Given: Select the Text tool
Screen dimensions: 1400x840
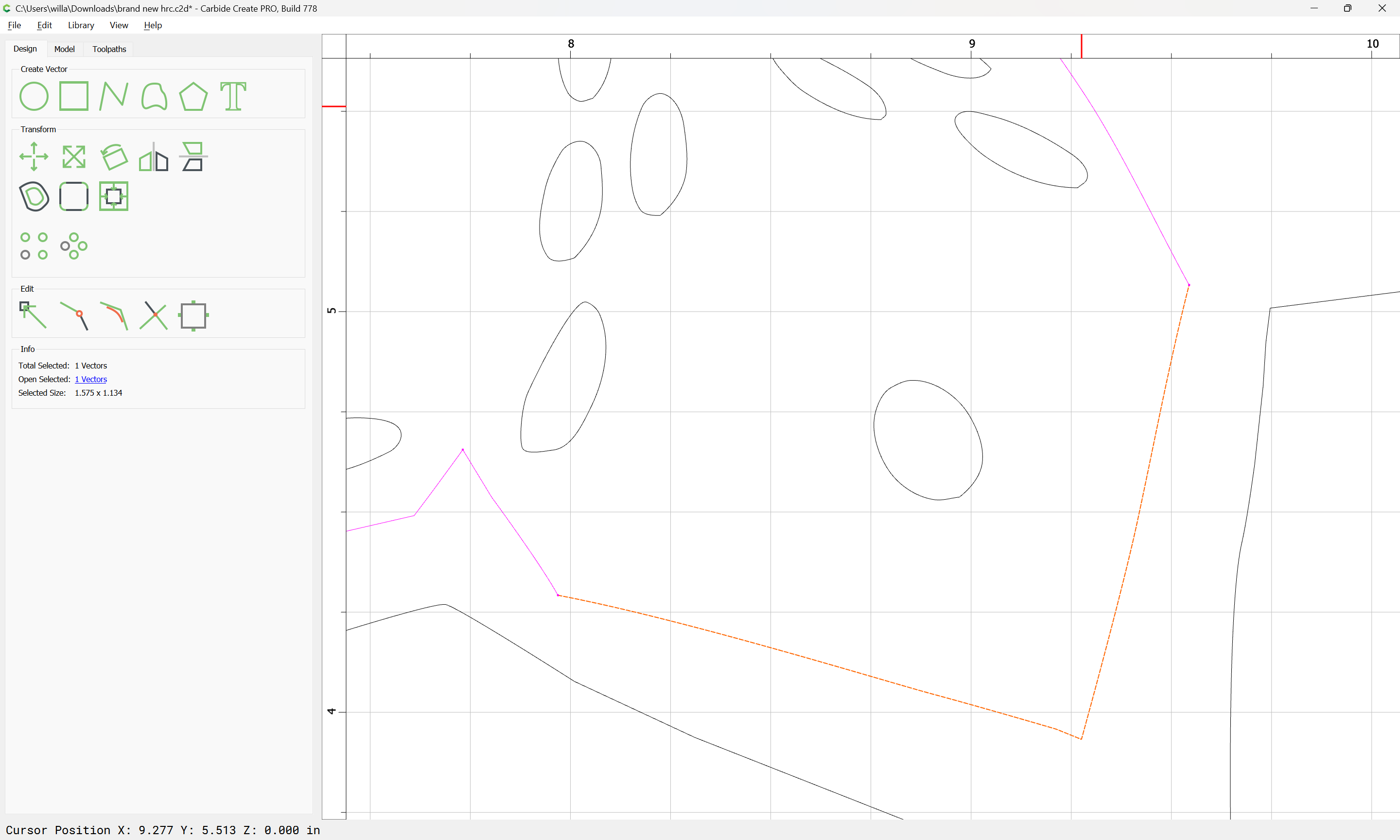Looking at the screenshot, I should (x=233, y=96).
